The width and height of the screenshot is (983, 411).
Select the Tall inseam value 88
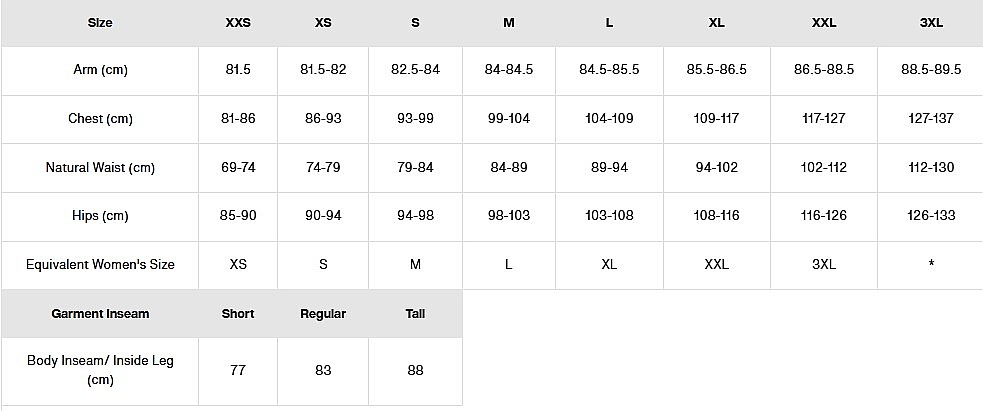(416, 370)
